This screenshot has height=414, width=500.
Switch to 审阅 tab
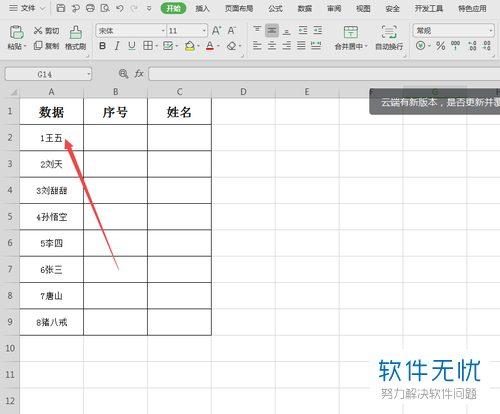pos(334,8)
